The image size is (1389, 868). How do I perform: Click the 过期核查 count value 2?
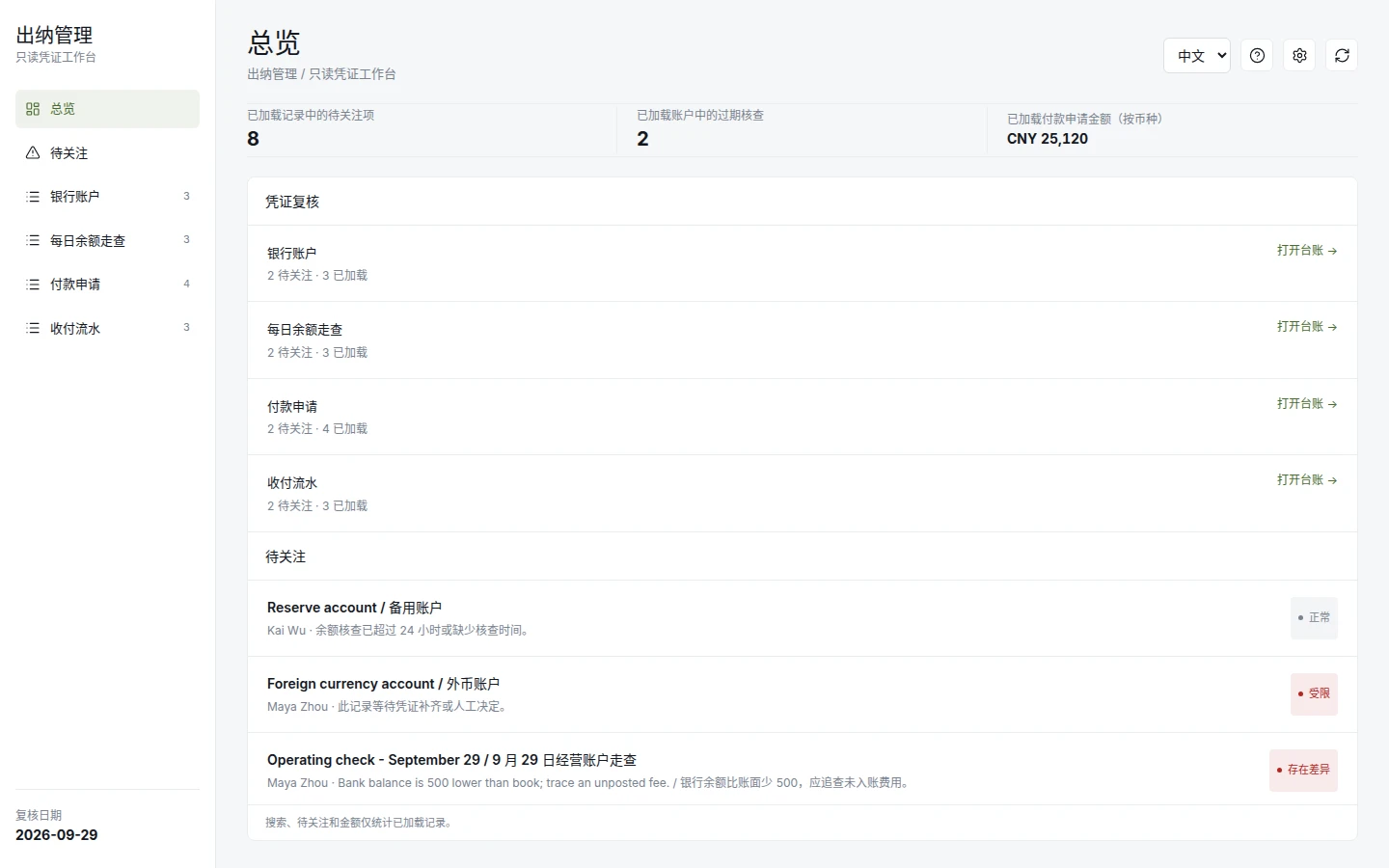click(x=642, y=139)
